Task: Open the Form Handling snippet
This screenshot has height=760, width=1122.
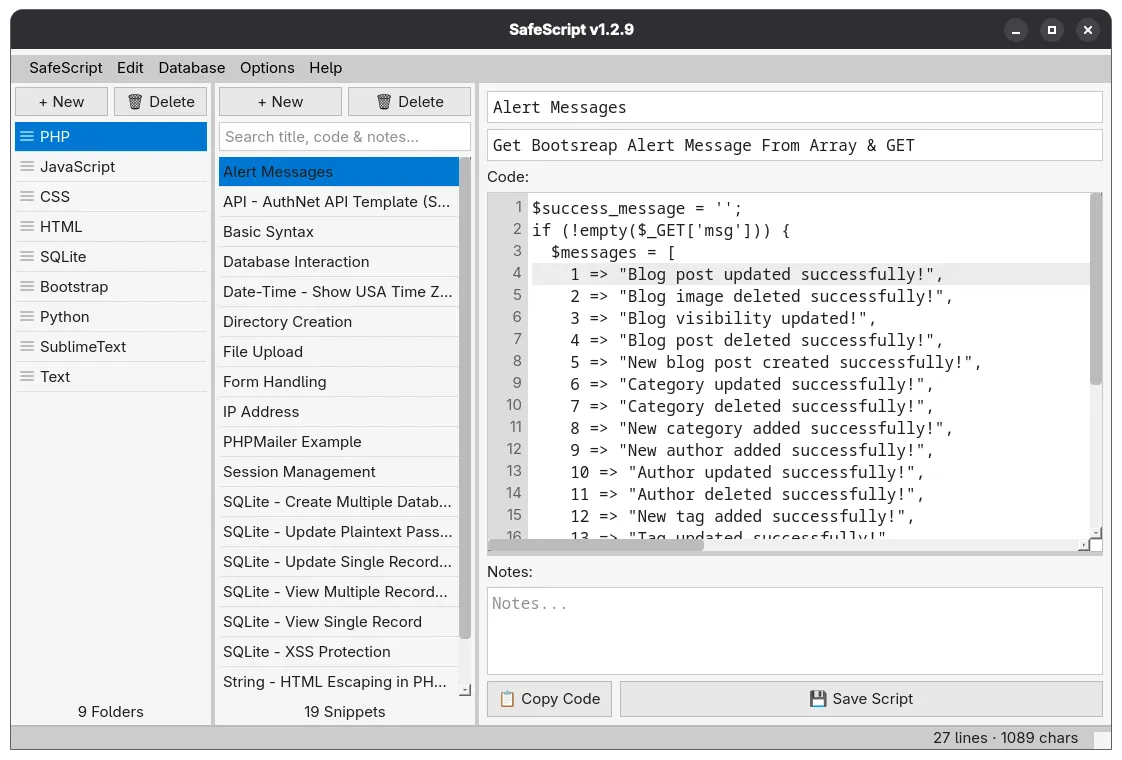Action: coord(338,382)
